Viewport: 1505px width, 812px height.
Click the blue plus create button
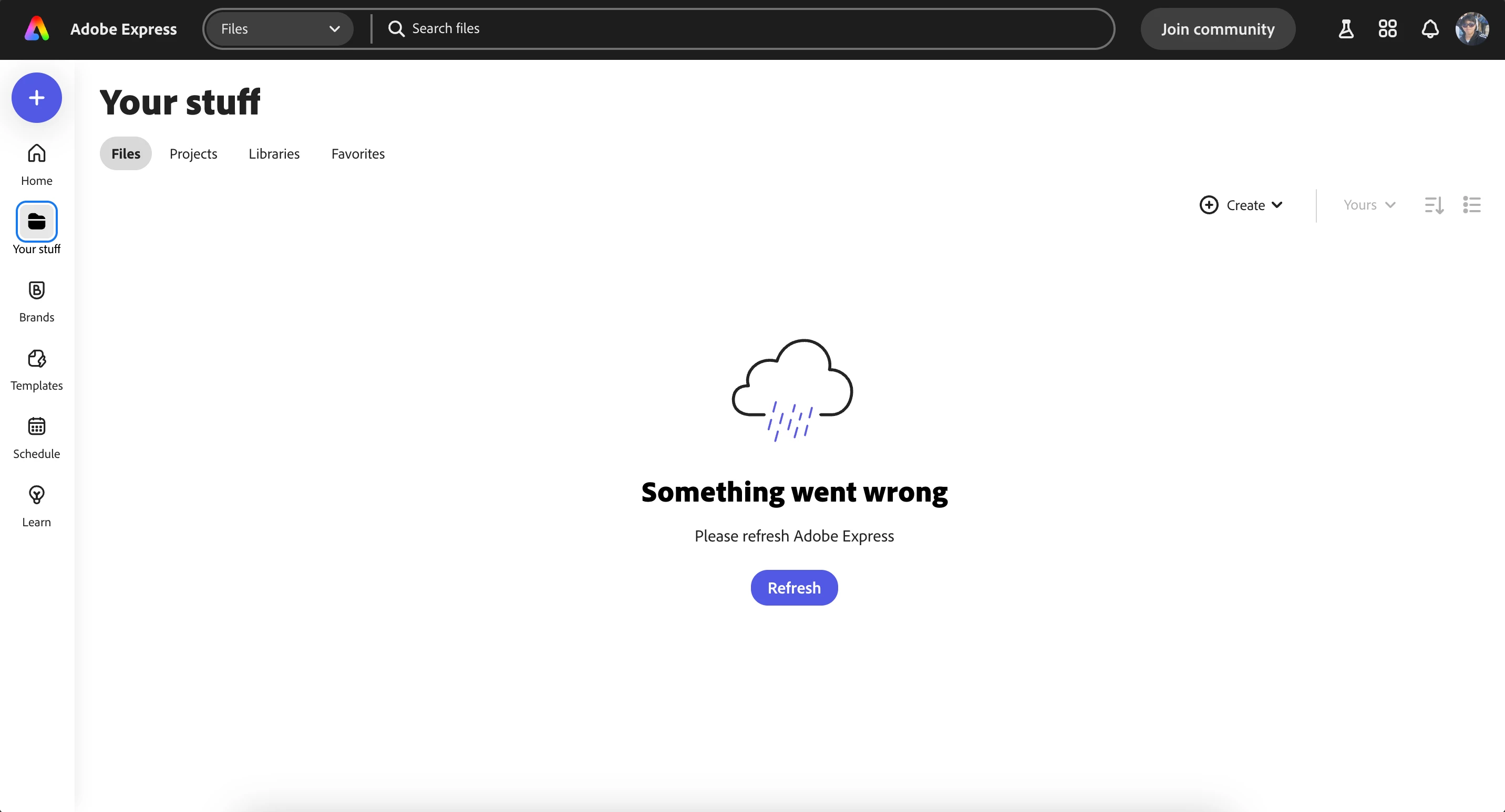[x=36, y=98]
